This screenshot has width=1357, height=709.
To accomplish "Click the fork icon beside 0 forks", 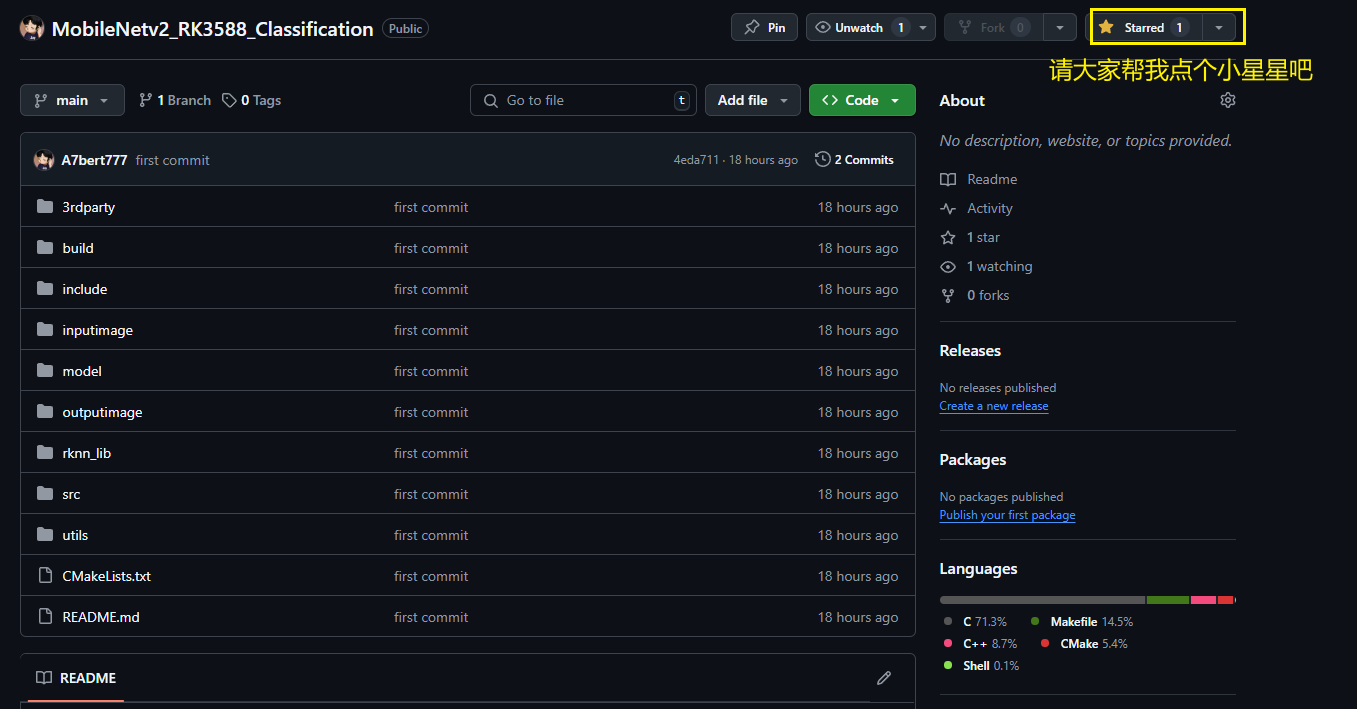I will pos(948,296).
